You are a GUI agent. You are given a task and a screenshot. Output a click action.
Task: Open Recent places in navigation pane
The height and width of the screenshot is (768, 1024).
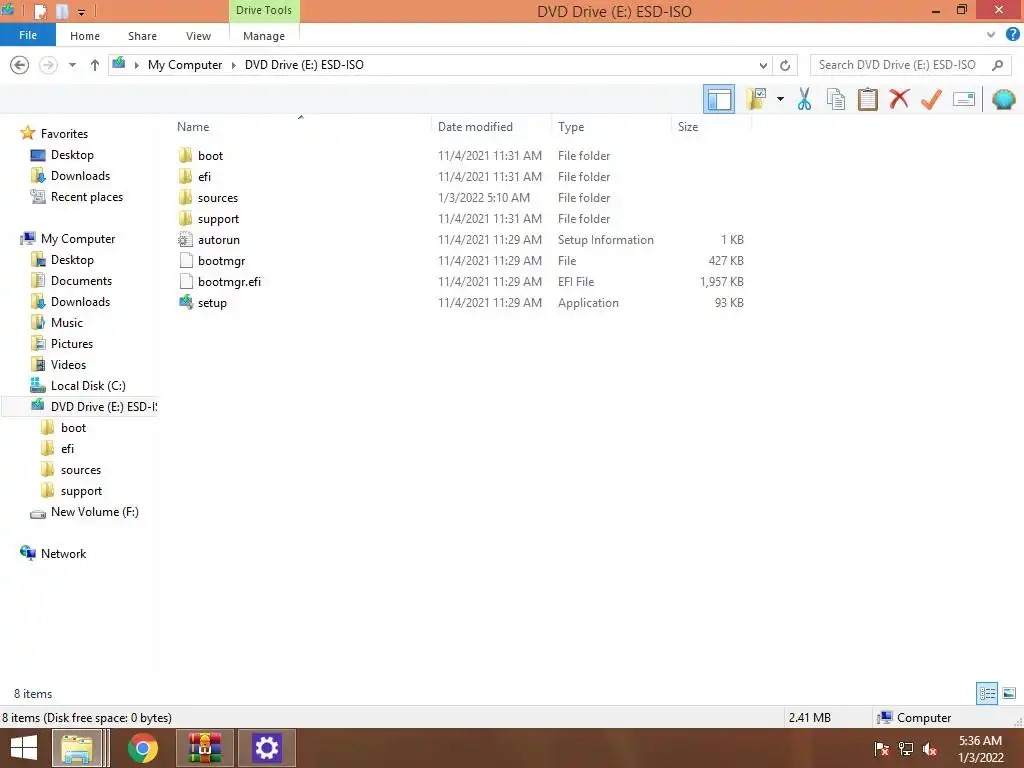coord(86,197)
